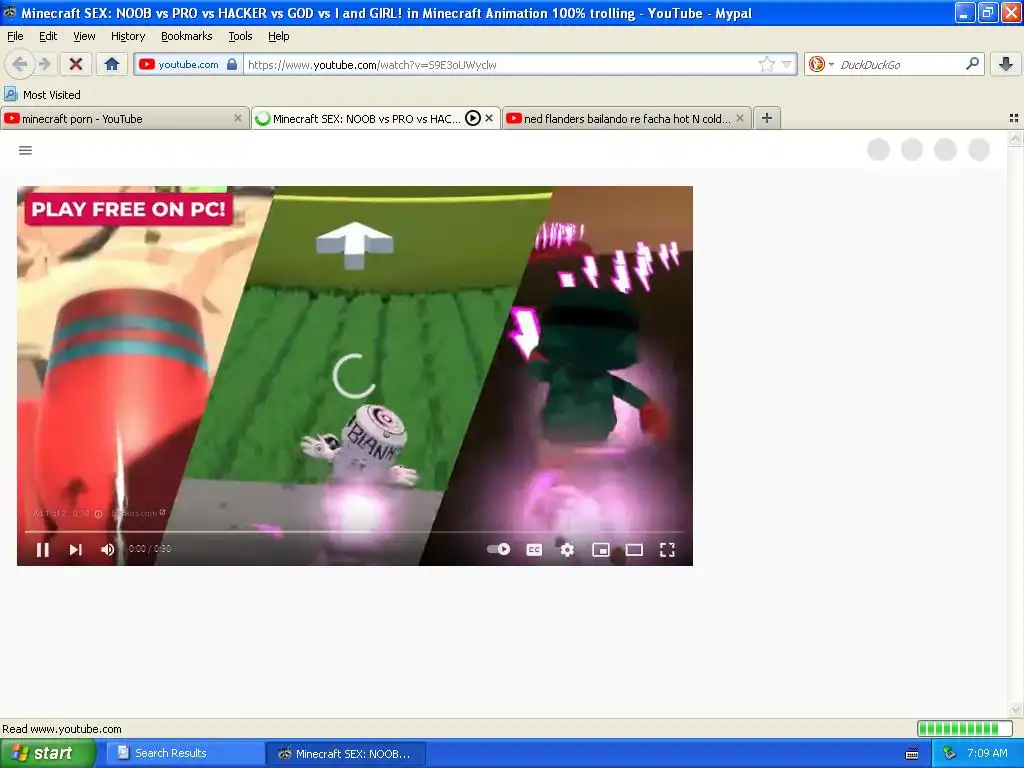Screen dimensions: 1024x768
Task: Open the Bookmarks menu
Action: click(x=186, y=36)
